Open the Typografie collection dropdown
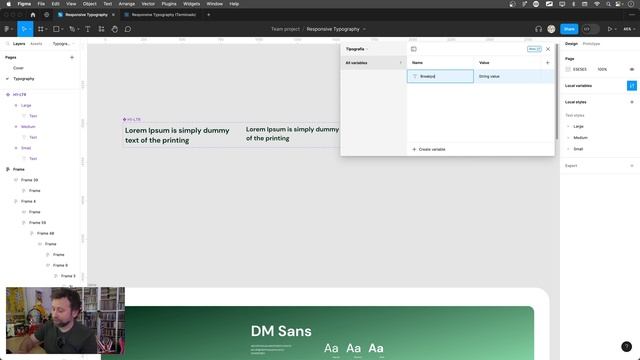This screenshot has height=360, width=640. pos(357,49)
